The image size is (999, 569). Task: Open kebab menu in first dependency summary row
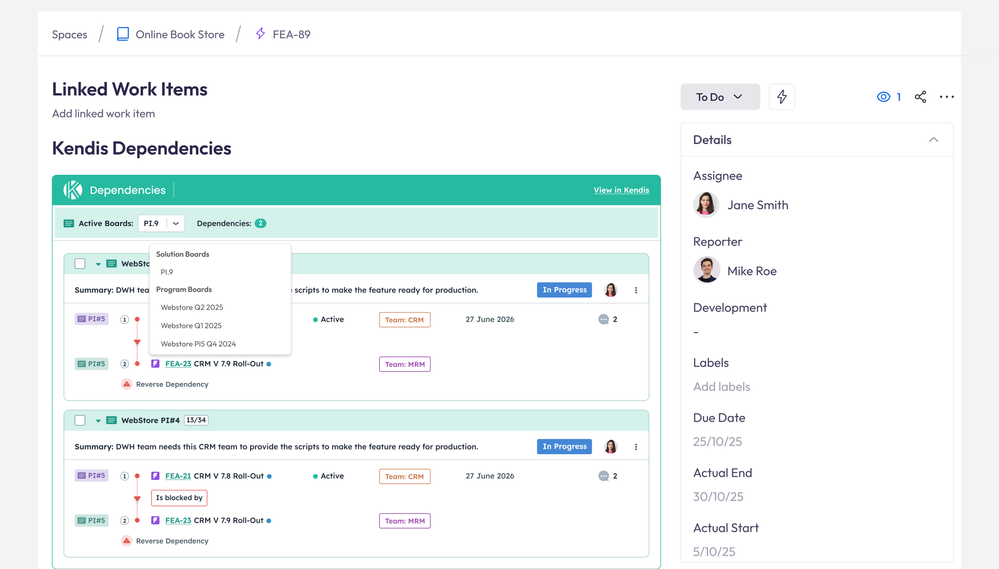(x=636, y=290)
